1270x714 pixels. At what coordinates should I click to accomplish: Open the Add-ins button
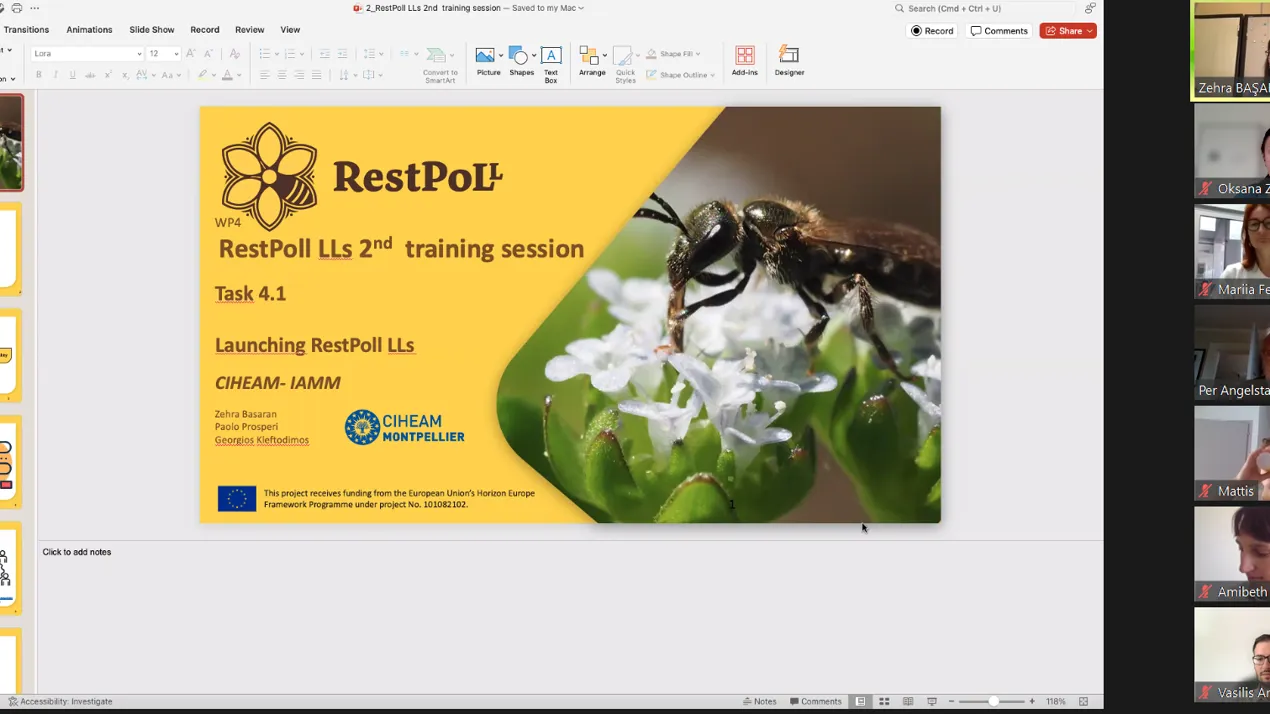point(744,62)
